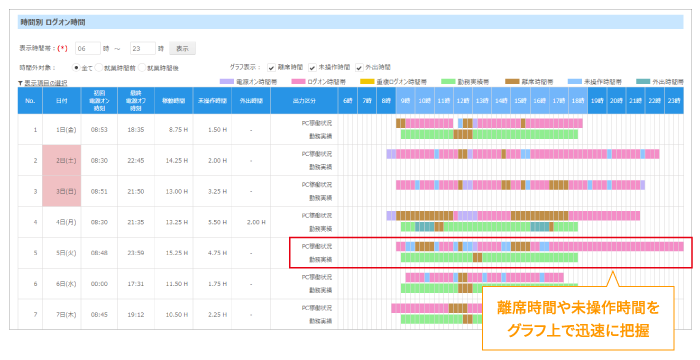Click the date cell 1日(金)
The image size is (700, 360).
(x=62, y=130)
